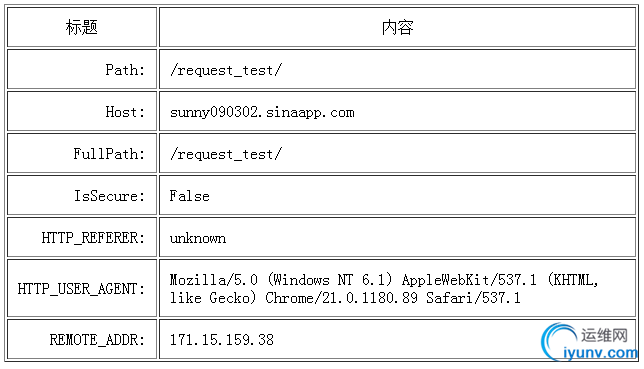Click the 运维网 watermark text
The width and height of the screenshot is (644, 369).
coord(604,335)
